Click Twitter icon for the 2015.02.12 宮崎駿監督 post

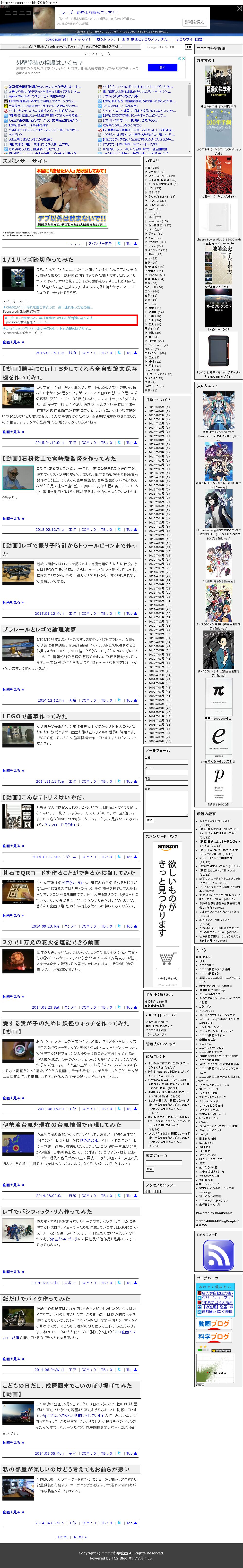pyautogui.click(x=119, y=530)
